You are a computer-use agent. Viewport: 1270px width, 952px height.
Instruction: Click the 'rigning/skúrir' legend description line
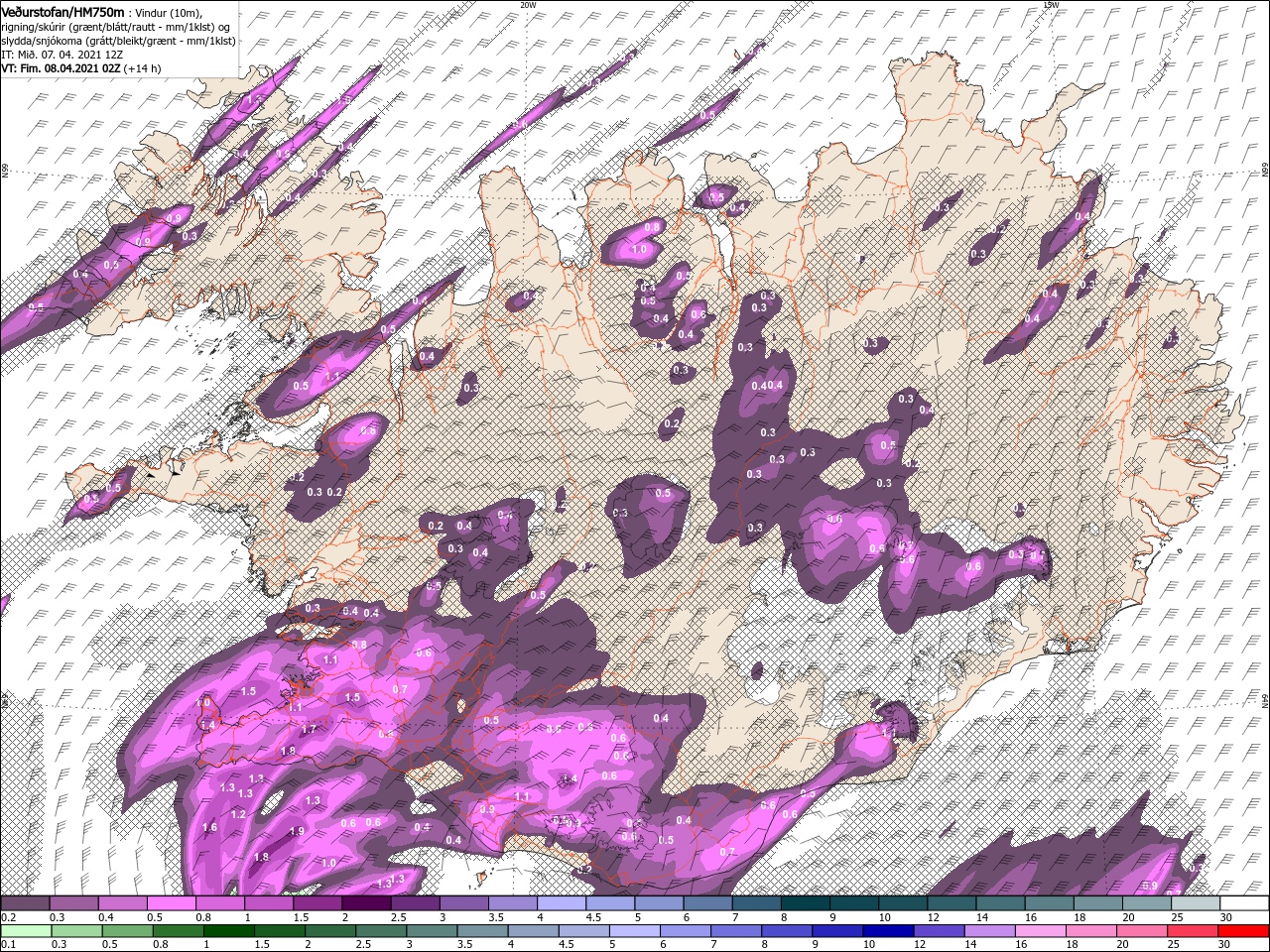click(x=115, y=27)
